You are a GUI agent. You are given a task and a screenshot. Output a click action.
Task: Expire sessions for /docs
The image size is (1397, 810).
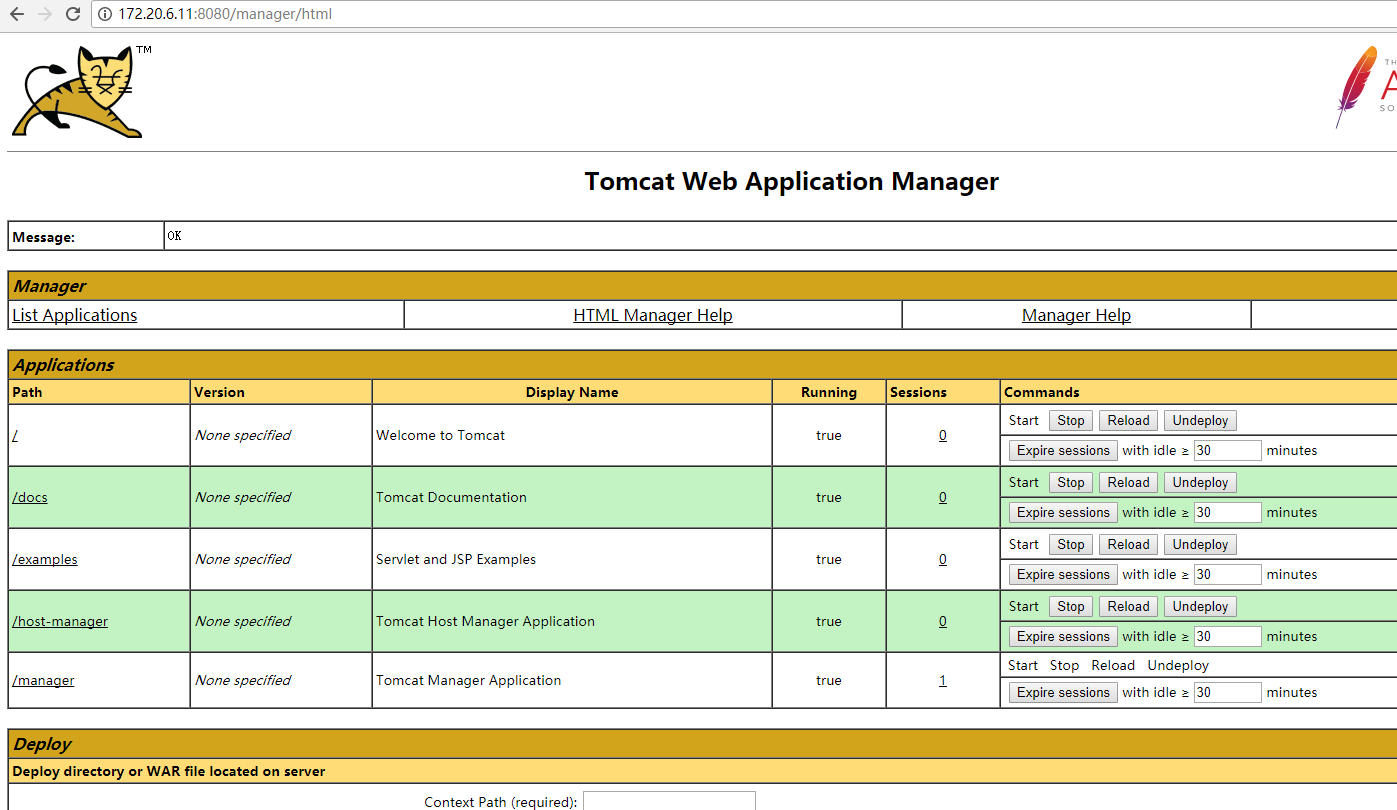click(1063, 513)
